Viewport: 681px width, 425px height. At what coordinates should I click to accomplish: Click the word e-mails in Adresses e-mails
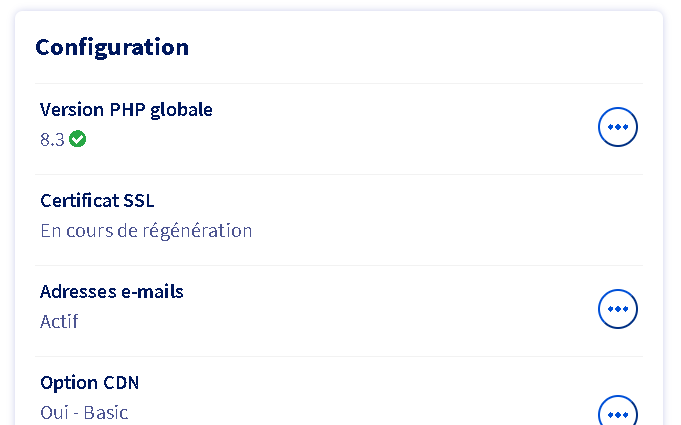(151, 291)
